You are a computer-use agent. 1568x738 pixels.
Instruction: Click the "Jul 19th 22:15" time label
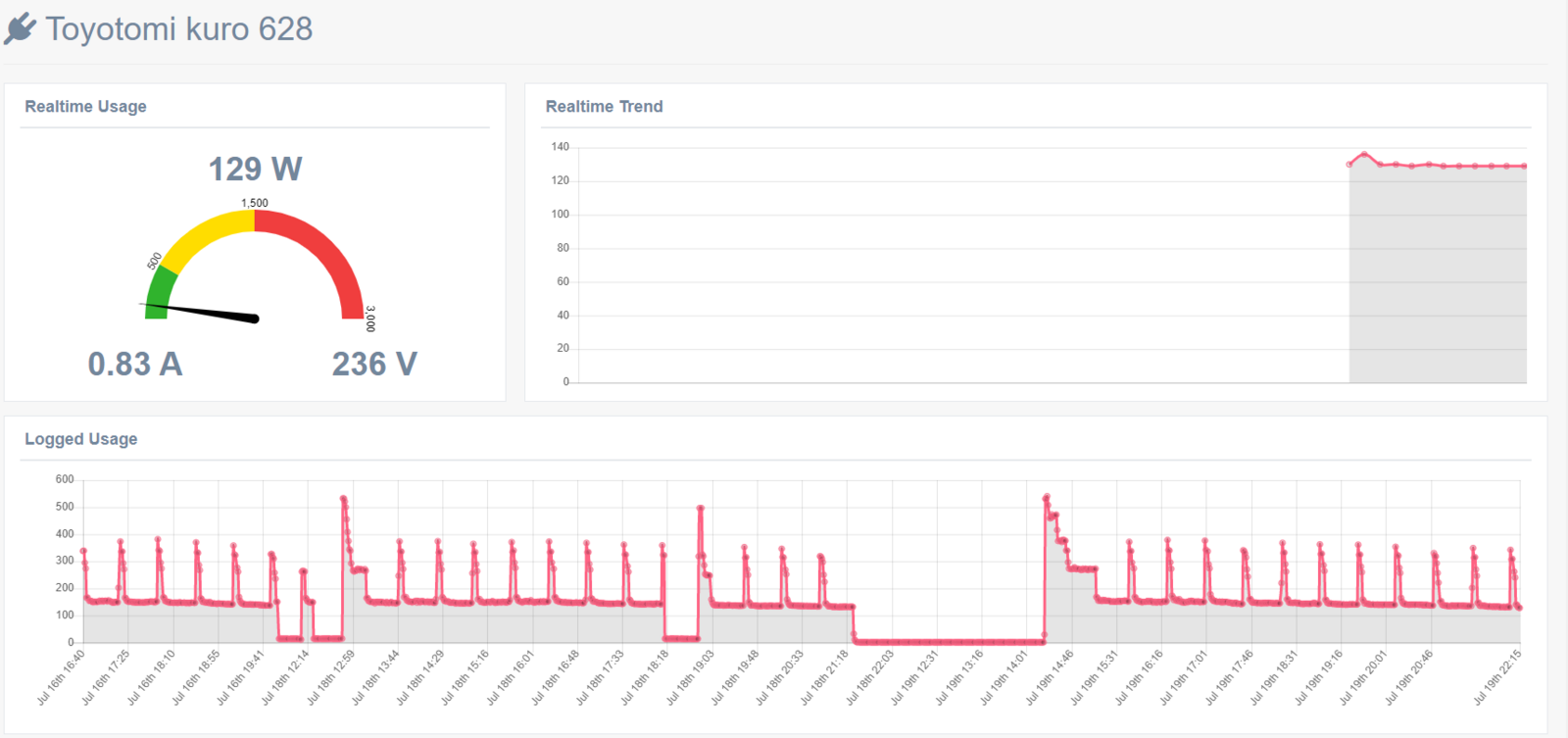pyautogui.click(x=1497, y=677)
